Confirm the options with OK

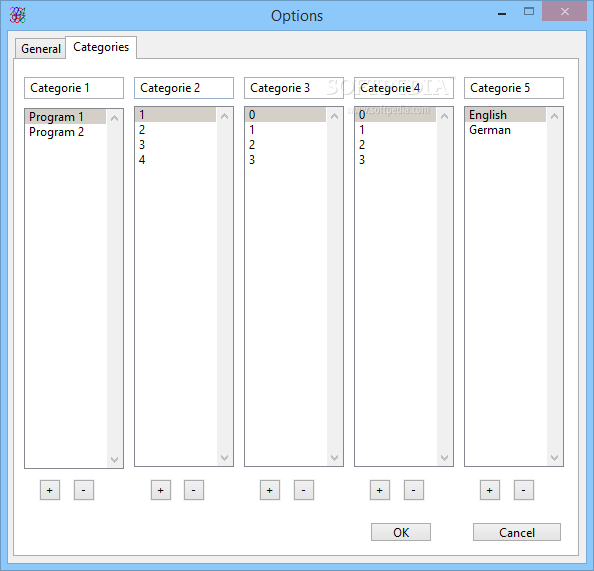pos(401,532)
